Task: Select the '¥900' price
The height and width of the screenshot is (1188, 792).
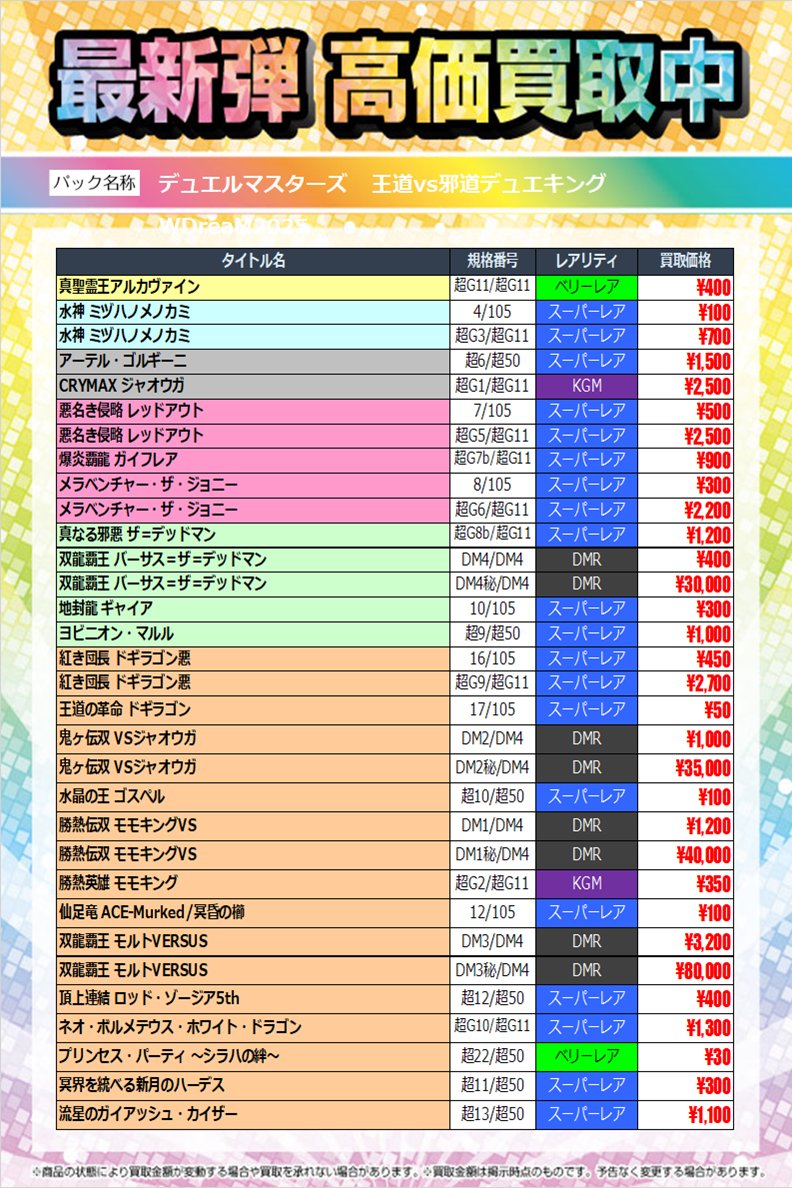Action: [714, 460]
